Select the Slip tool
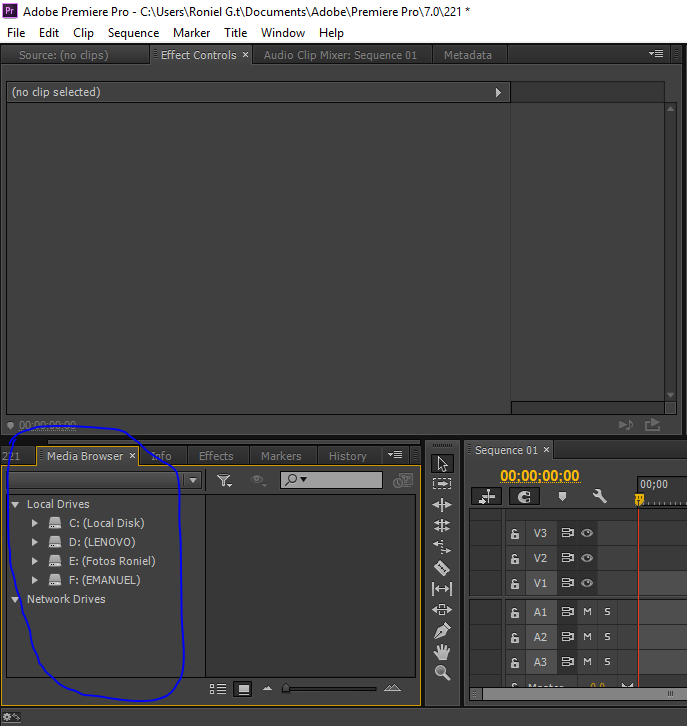The image size is (687, 726). coord(442,589)
